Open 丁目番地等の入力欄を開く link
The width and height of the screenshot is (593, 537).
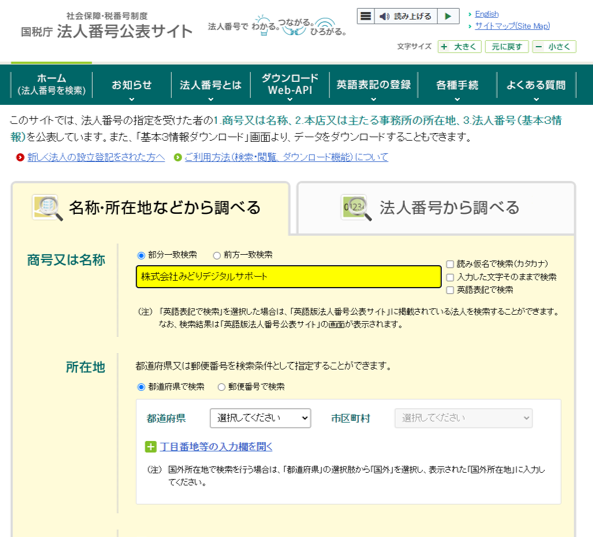216,447
